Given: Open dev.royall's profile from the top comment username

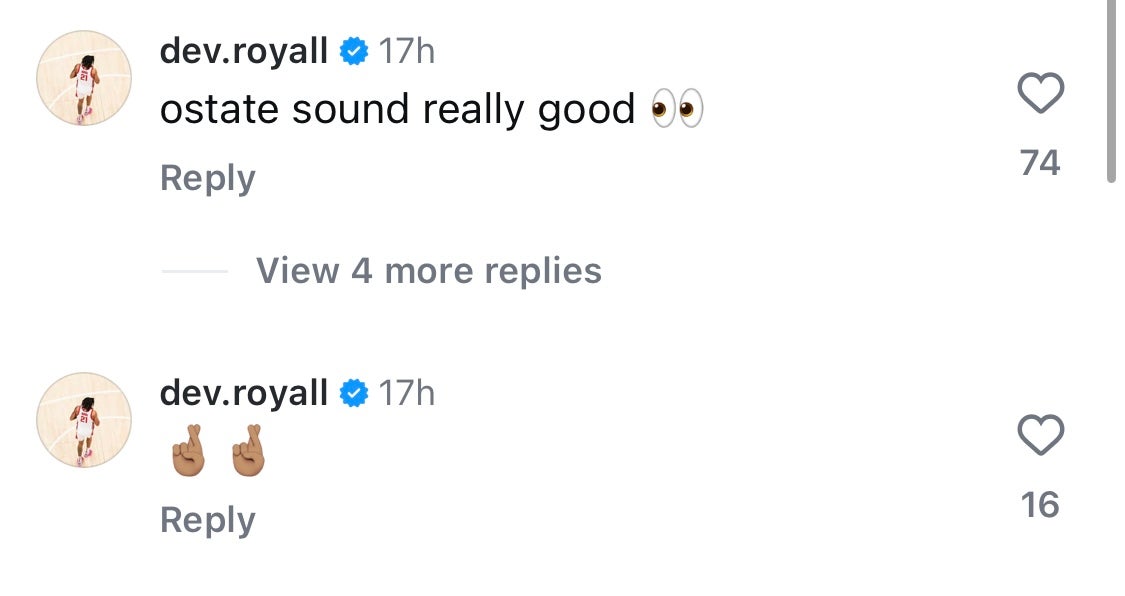Looking at the screenshot, I should point(244,51).
